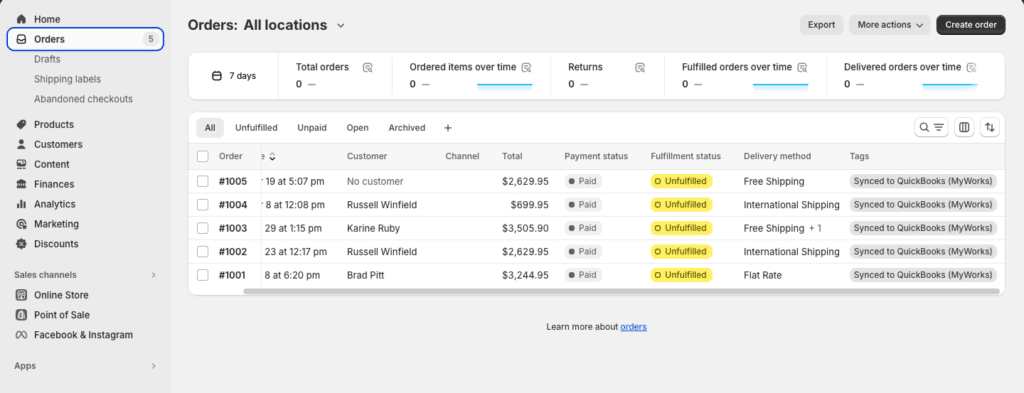This screenshot has width=1024, height=393.
Task: Click the Facebook & Instagram meta icon
Action: tap(22, 335)
